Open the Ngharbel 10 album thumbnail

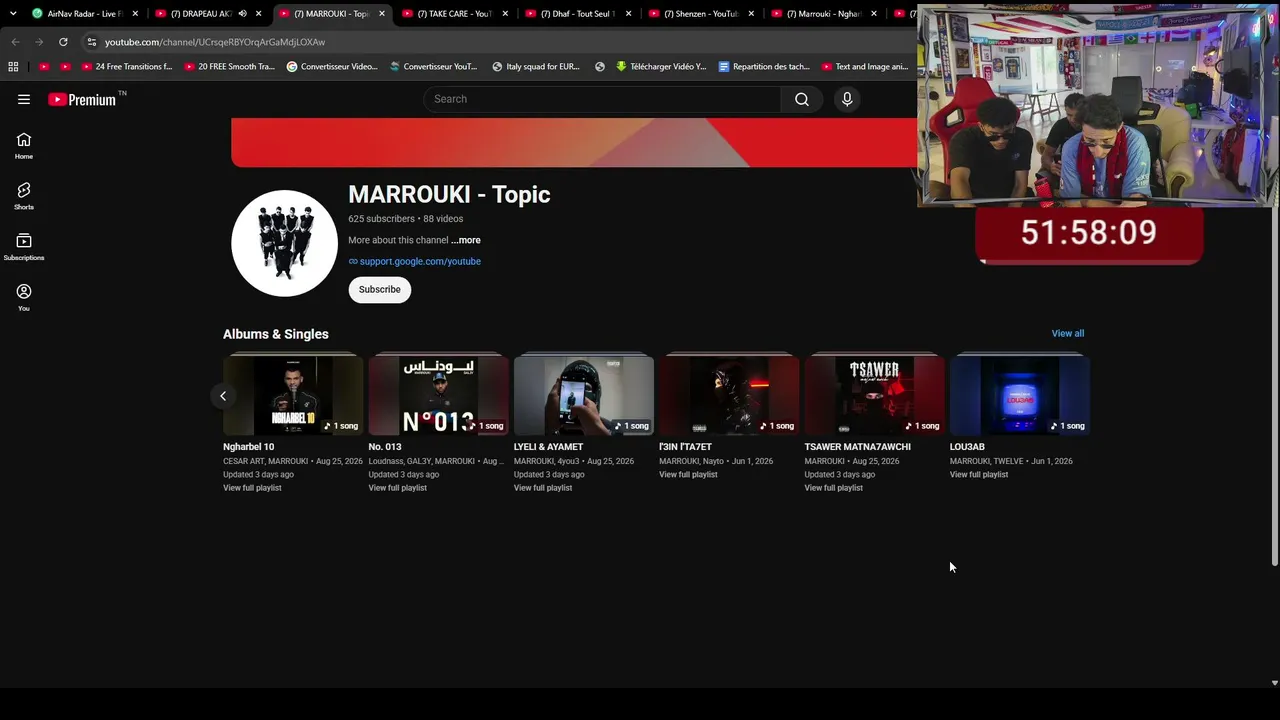[x=293, y=396]
